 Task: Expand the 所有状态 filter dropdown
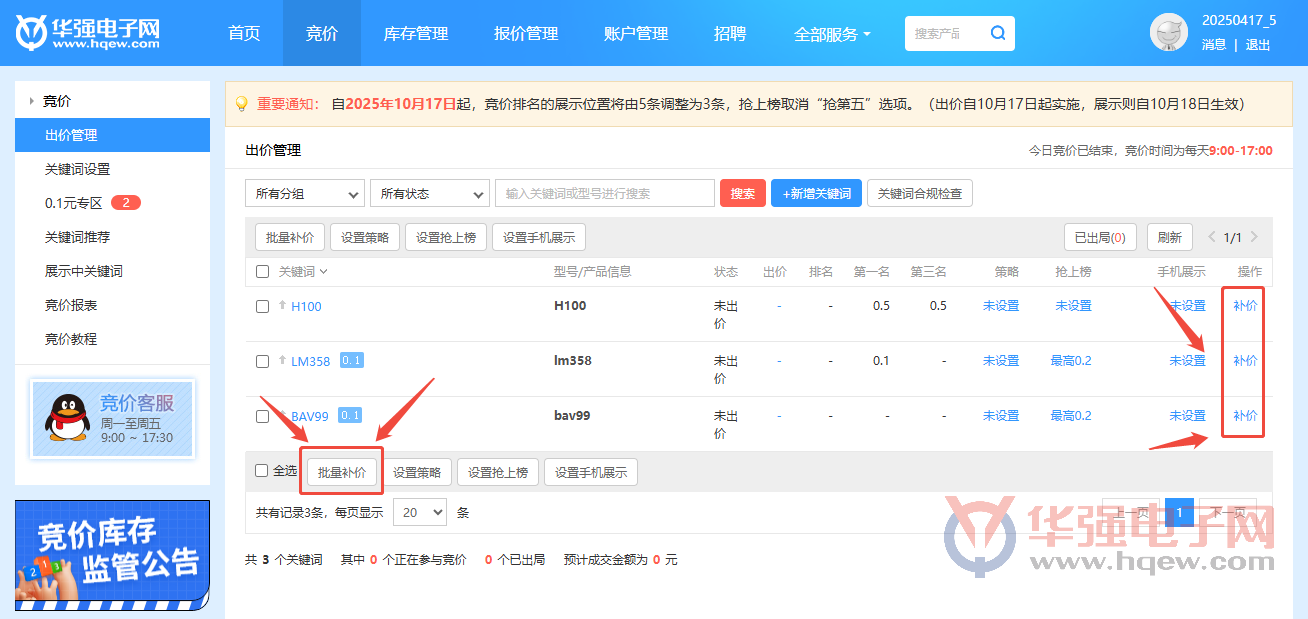tap(429, 194)
